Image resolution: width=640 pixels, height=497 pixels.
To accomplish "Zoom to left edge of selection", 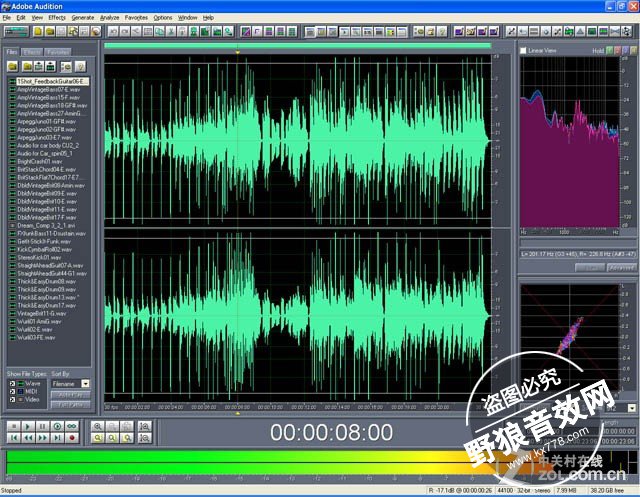I will [112, 438].
